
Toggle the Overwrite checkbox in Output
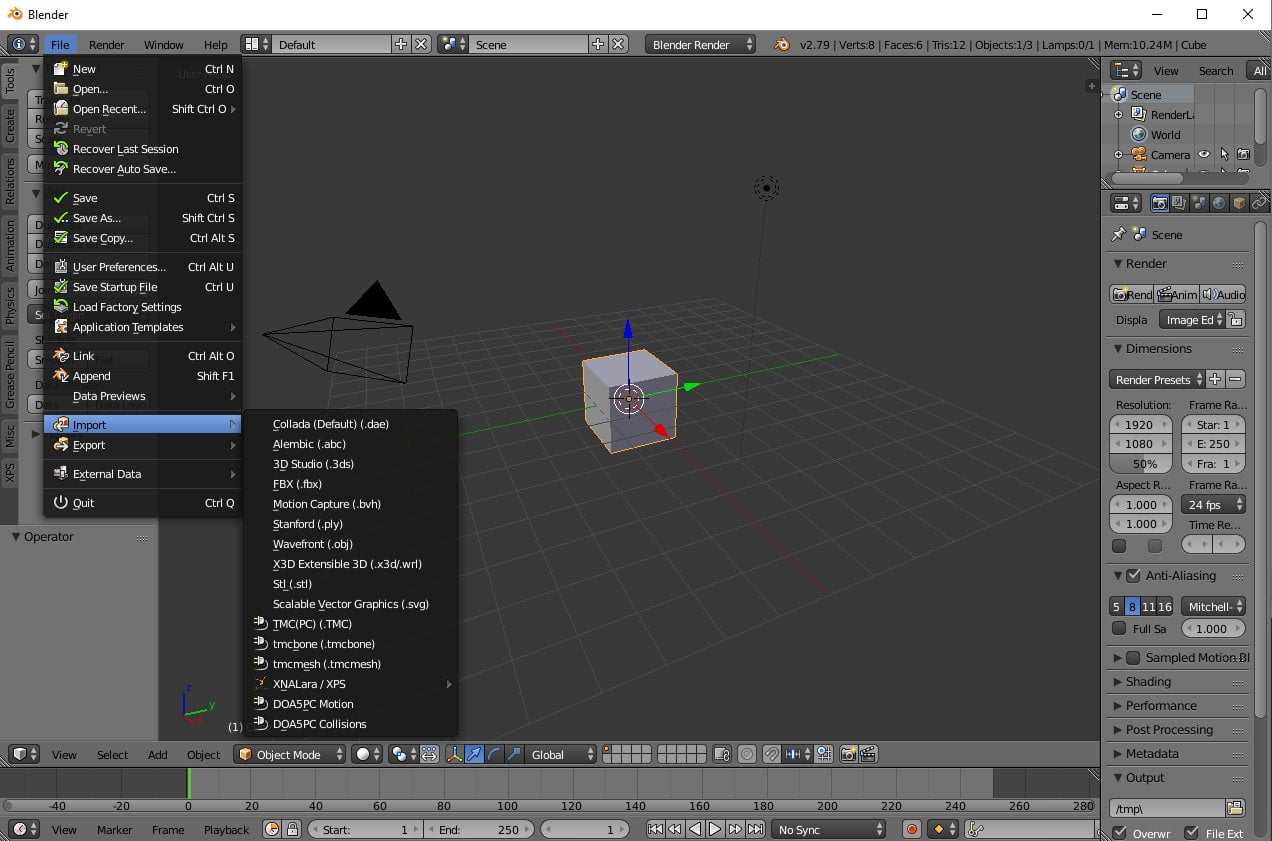1120,833
